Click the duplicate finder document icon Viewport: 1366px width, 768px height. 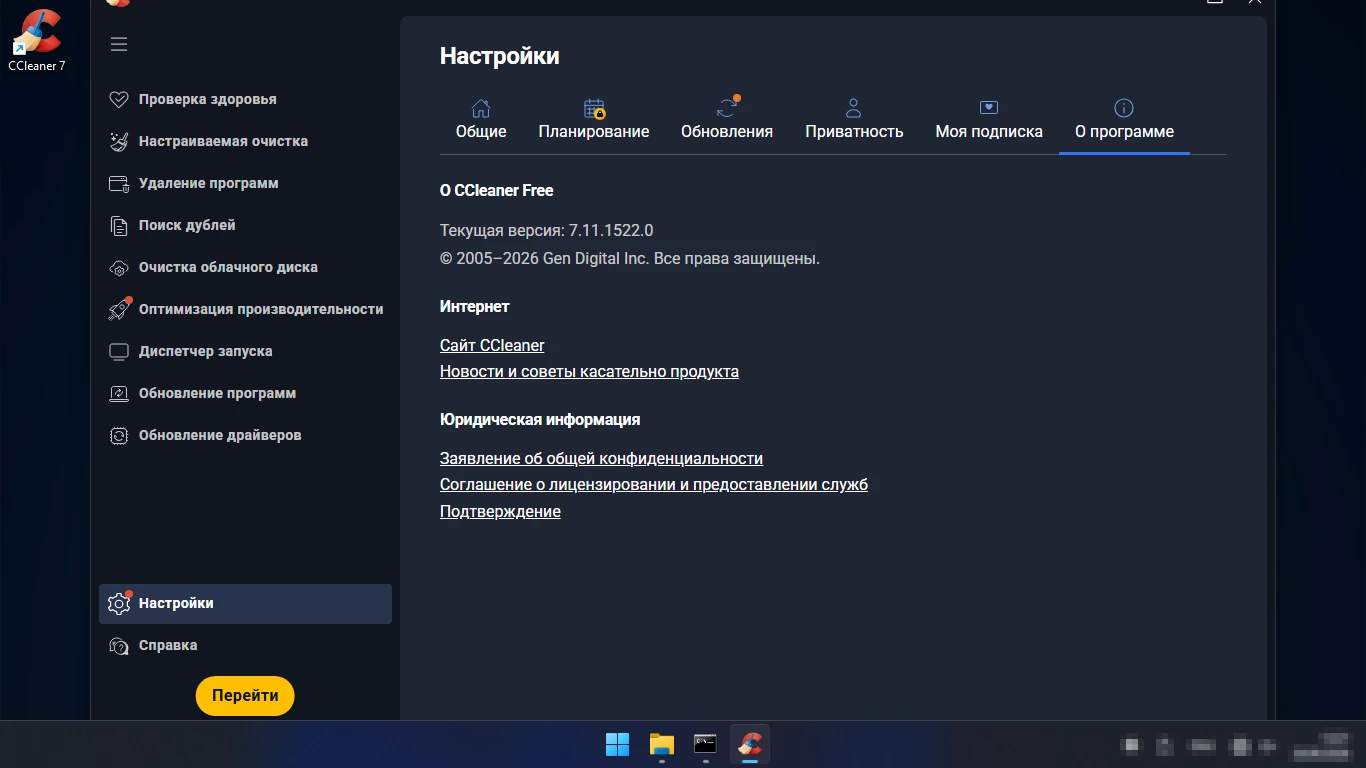pos(119,225)
